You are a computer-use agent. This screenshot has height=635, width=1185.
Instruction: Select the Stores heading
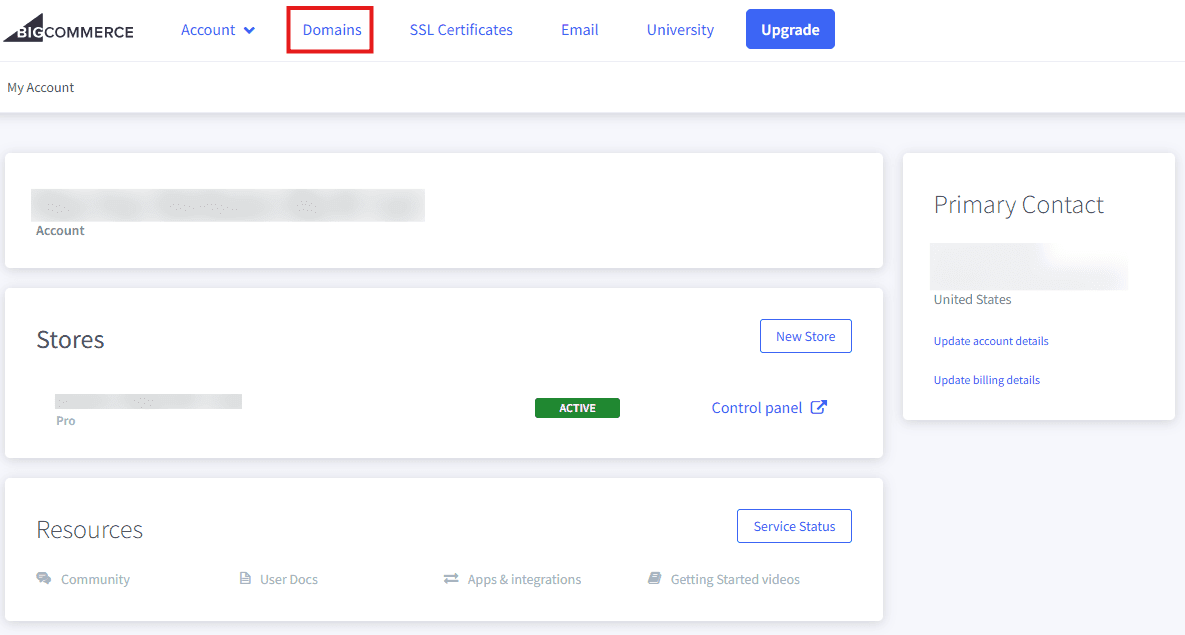[x=70, y=340]
